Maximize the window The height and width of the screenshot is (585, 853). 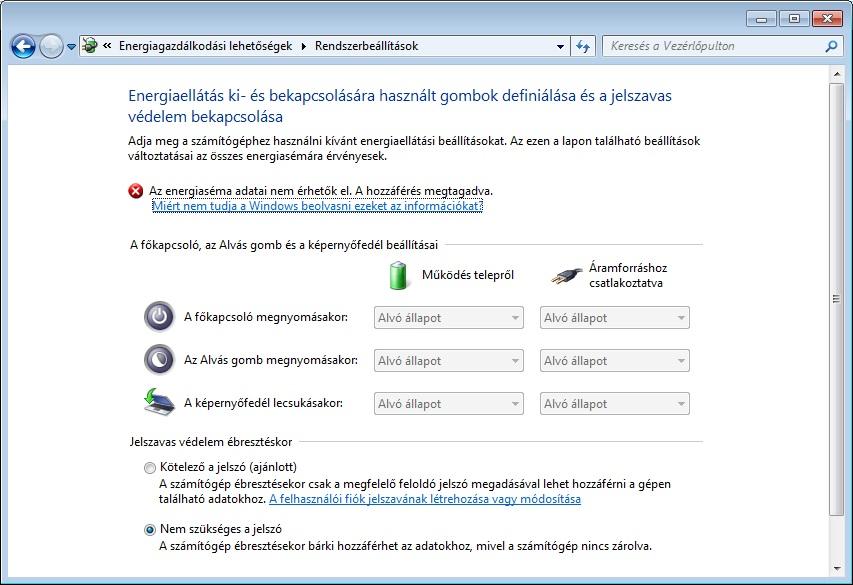coord(794,19)
